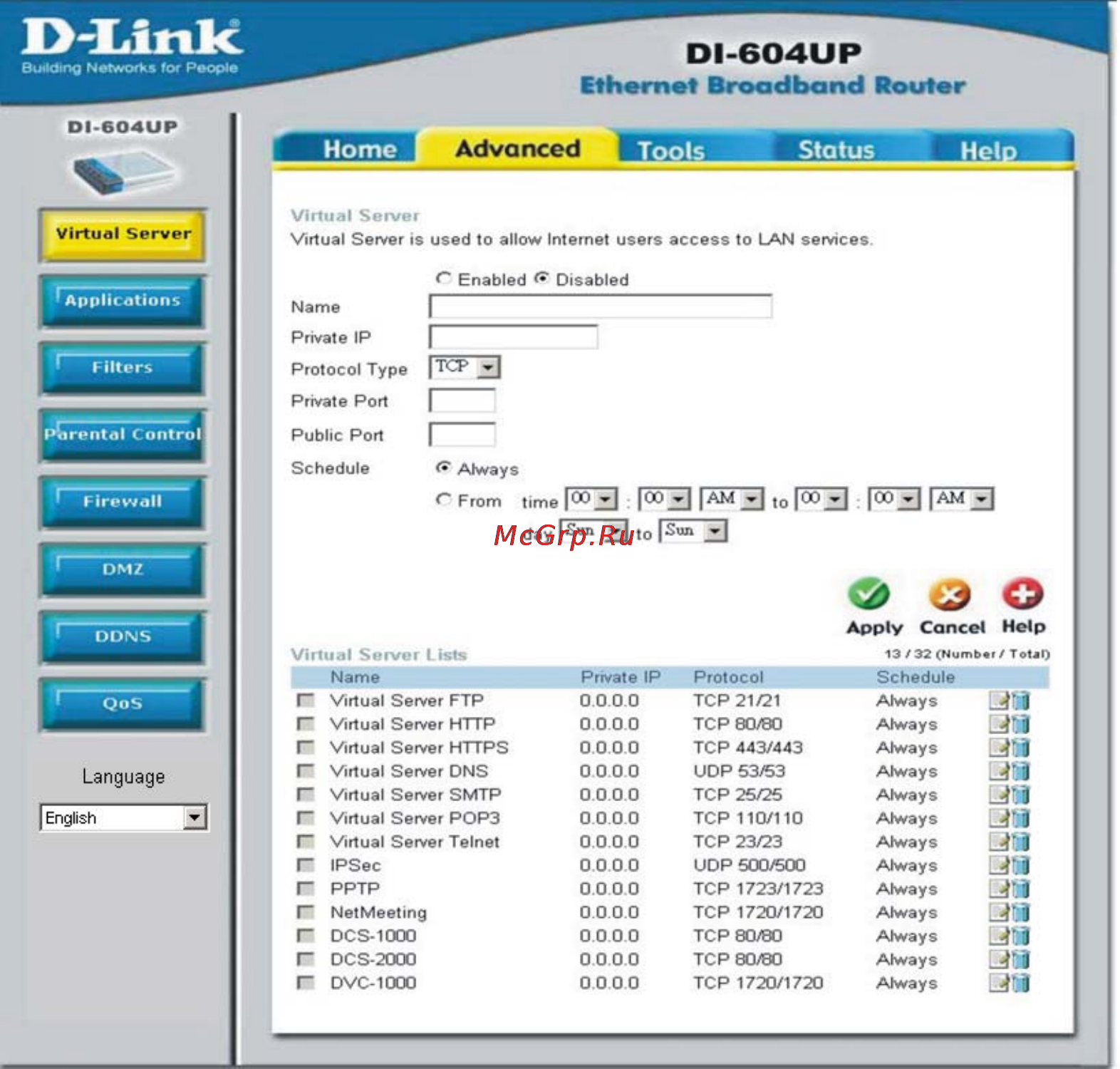Open the Firewall sidebar page

[x=123, y=502]
